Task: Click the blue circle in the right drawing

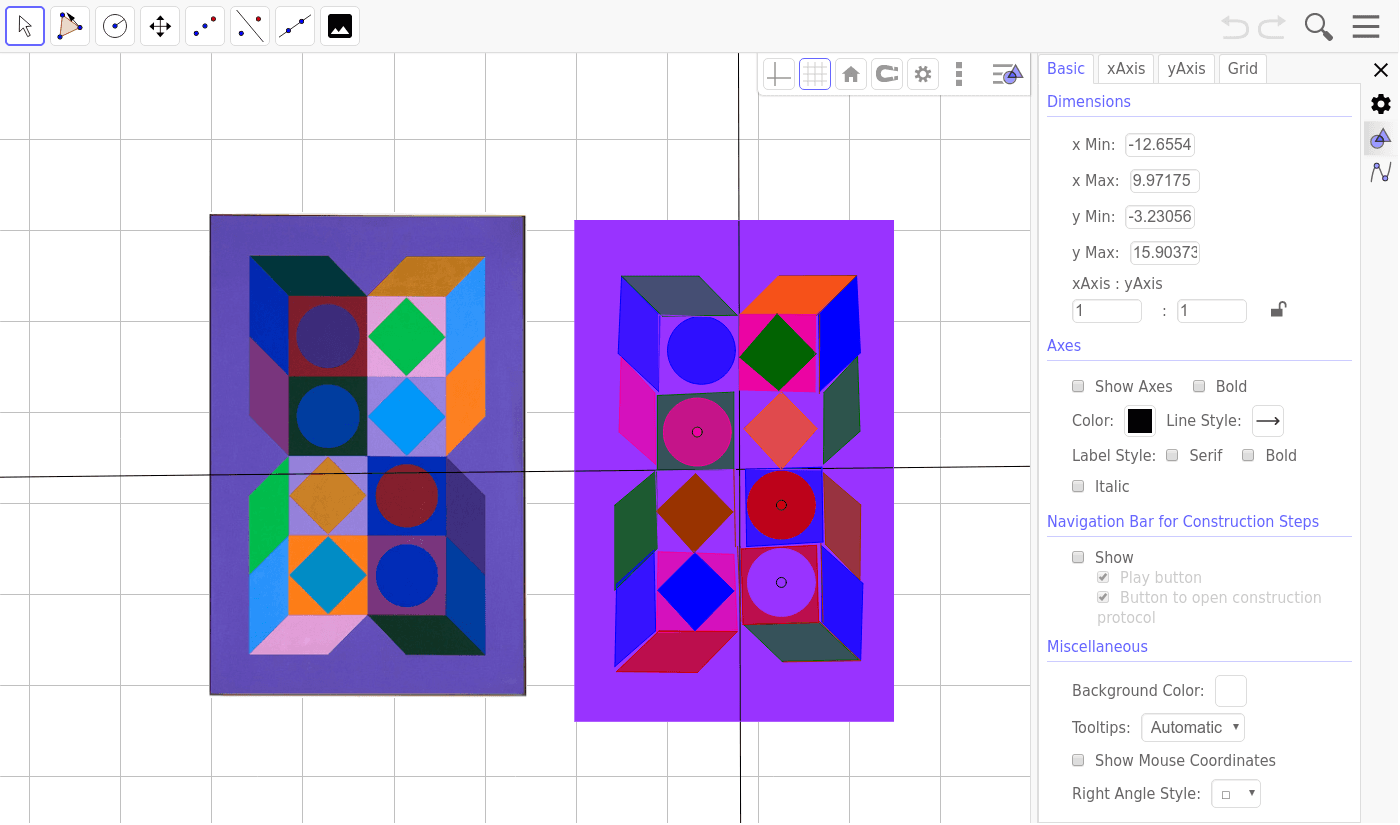Action: tap(701, 350)
